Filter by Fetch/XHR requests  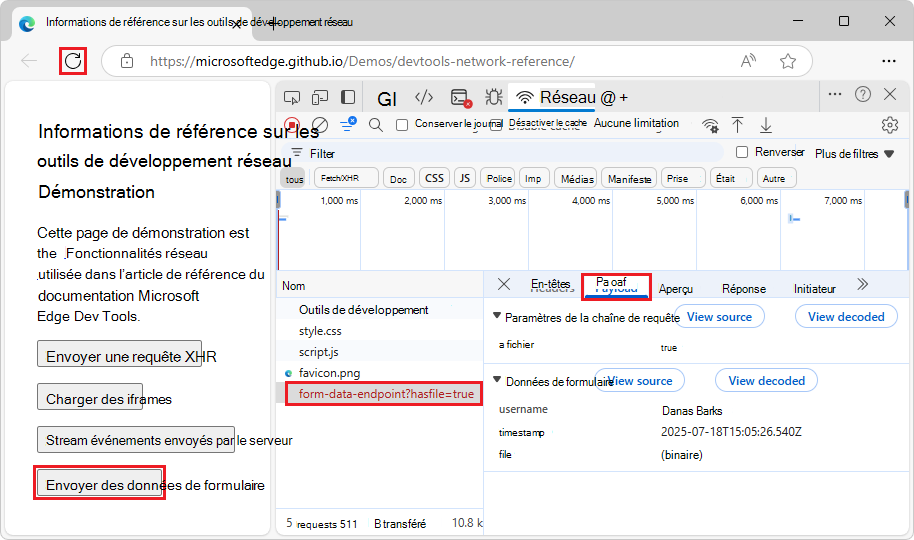click(346, 178)
